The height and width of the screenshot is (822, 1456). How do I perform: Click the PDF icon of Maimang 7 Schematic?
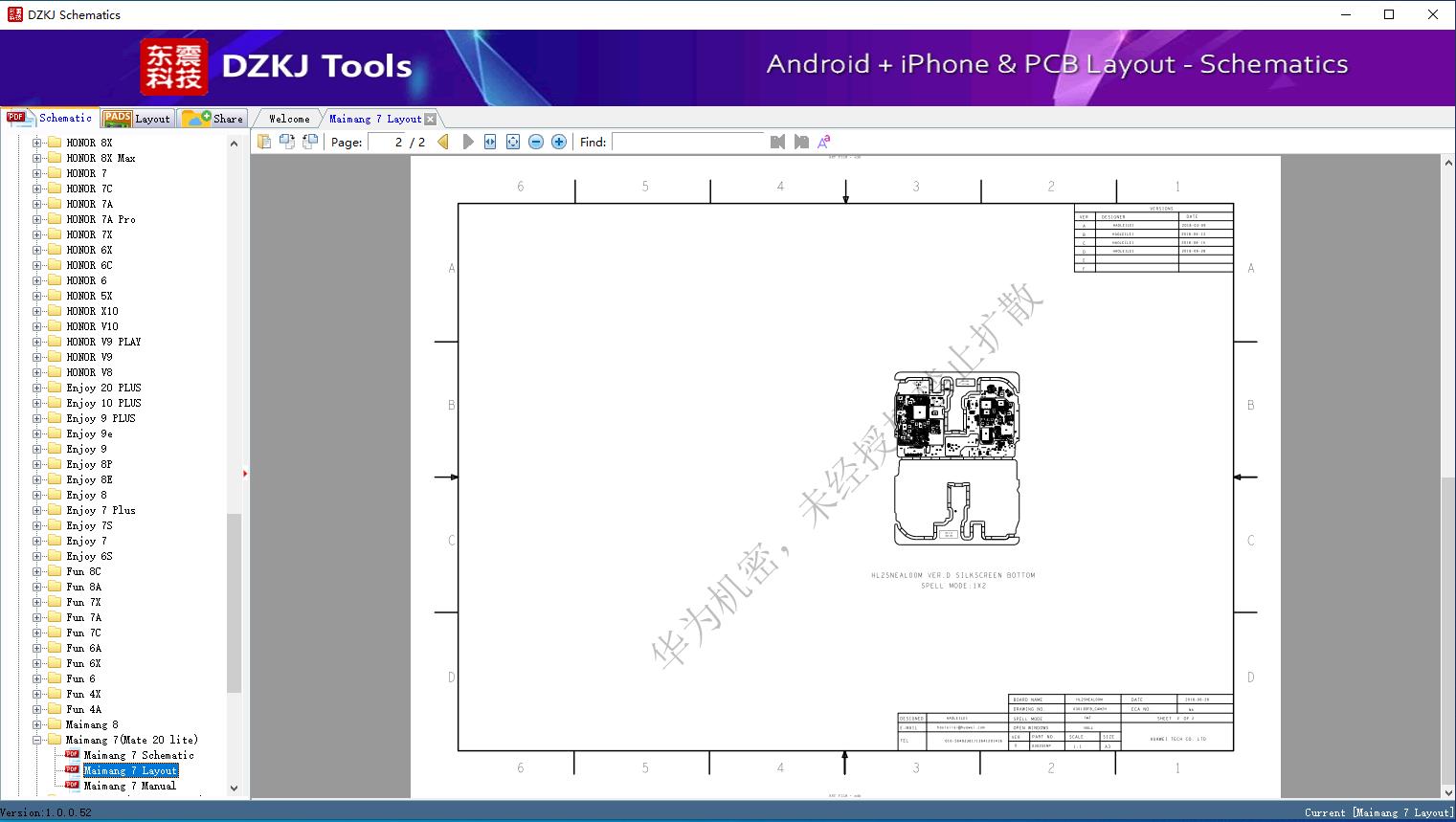click(x=72, y=755)
